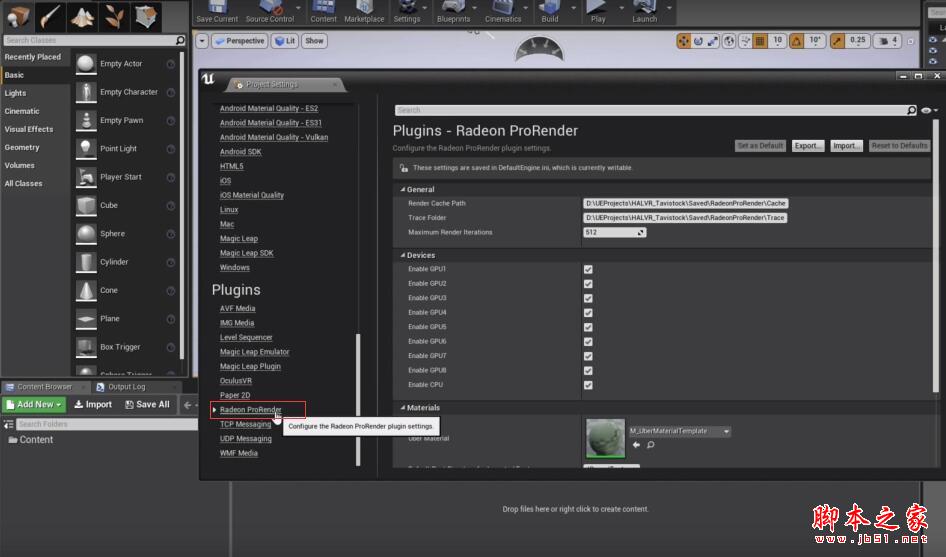Collapse the Materials section
Screen dimensions: 946x557
(x=402, y=407)
